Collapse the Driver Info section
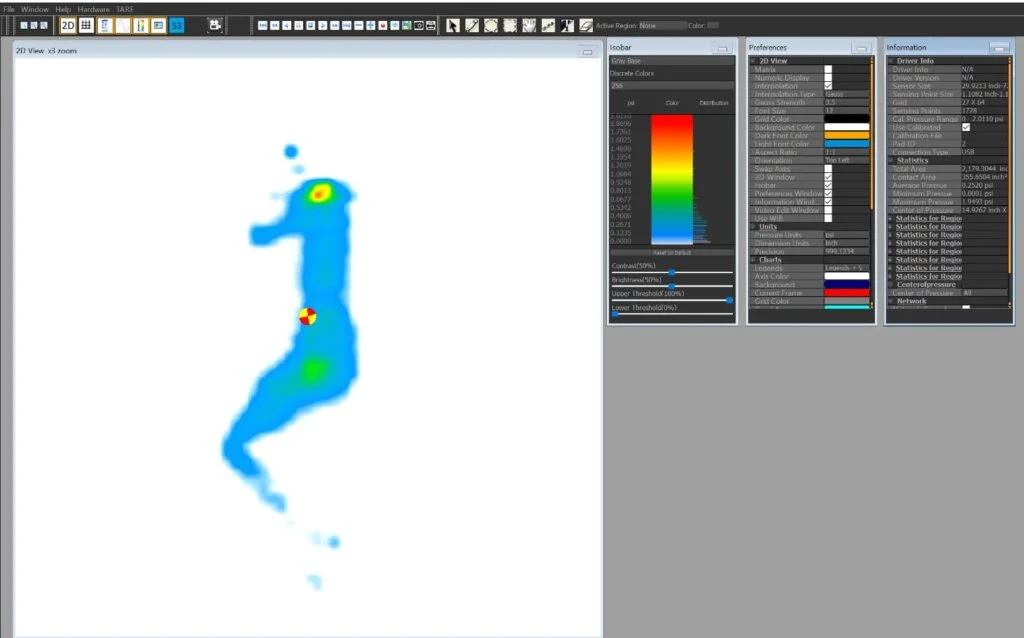 (x=891, y=60)
